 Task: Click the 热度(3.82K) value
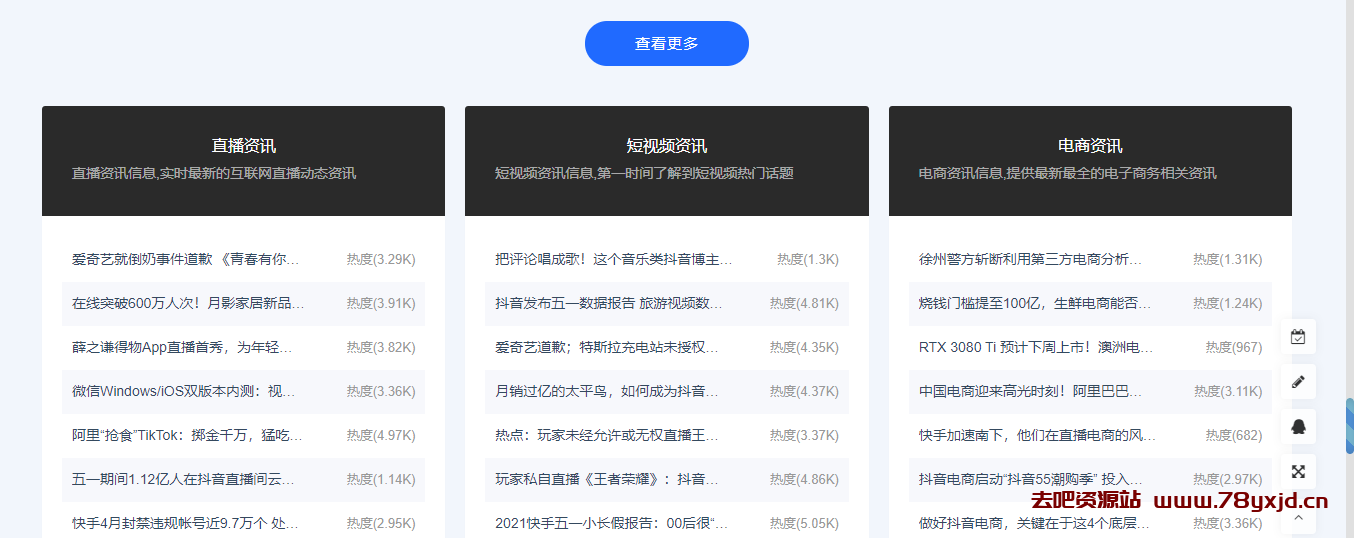pos(381,347)
